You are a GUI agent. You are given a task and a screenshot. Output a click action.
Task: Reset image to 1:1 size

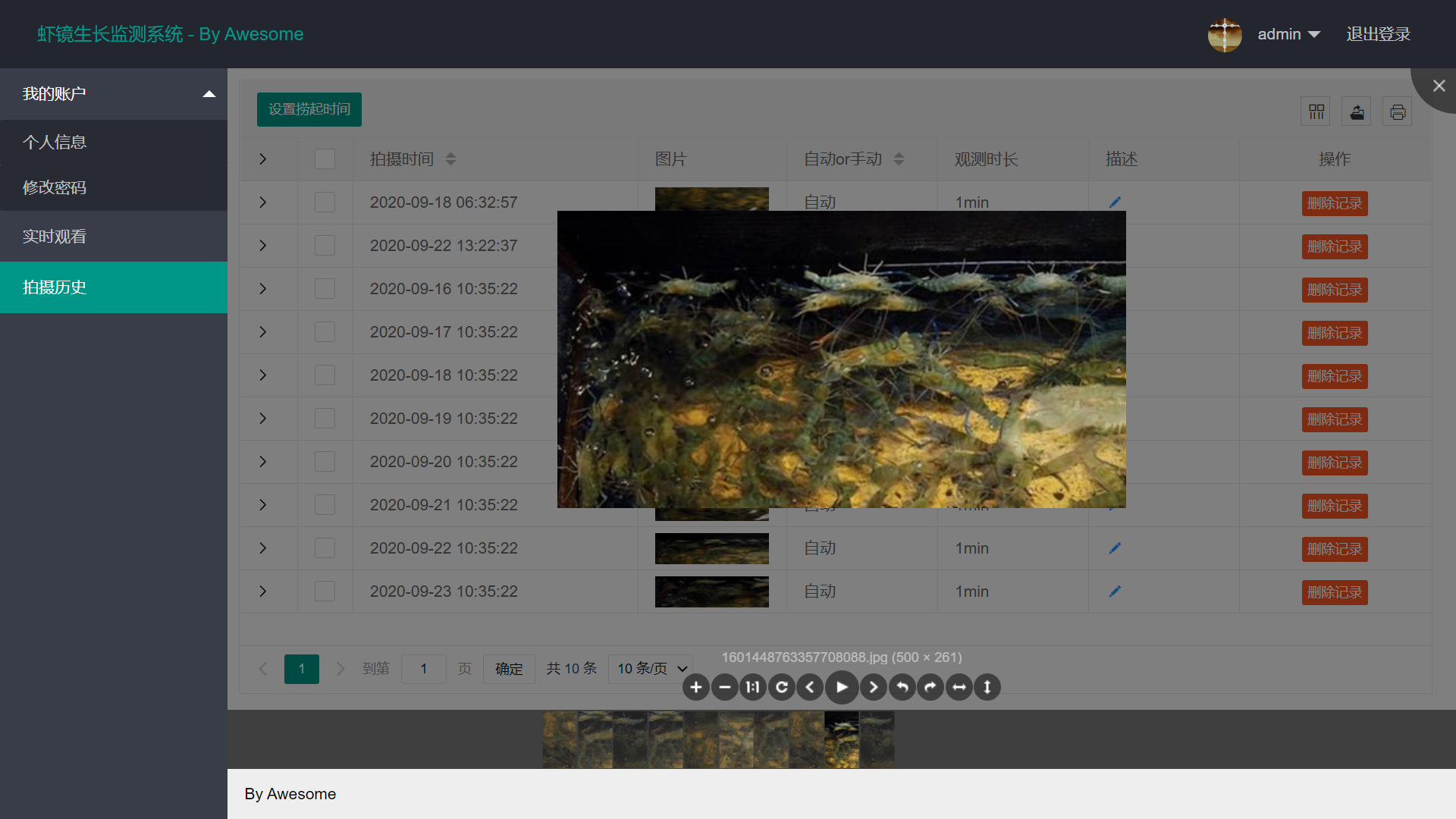click(752, 687)
